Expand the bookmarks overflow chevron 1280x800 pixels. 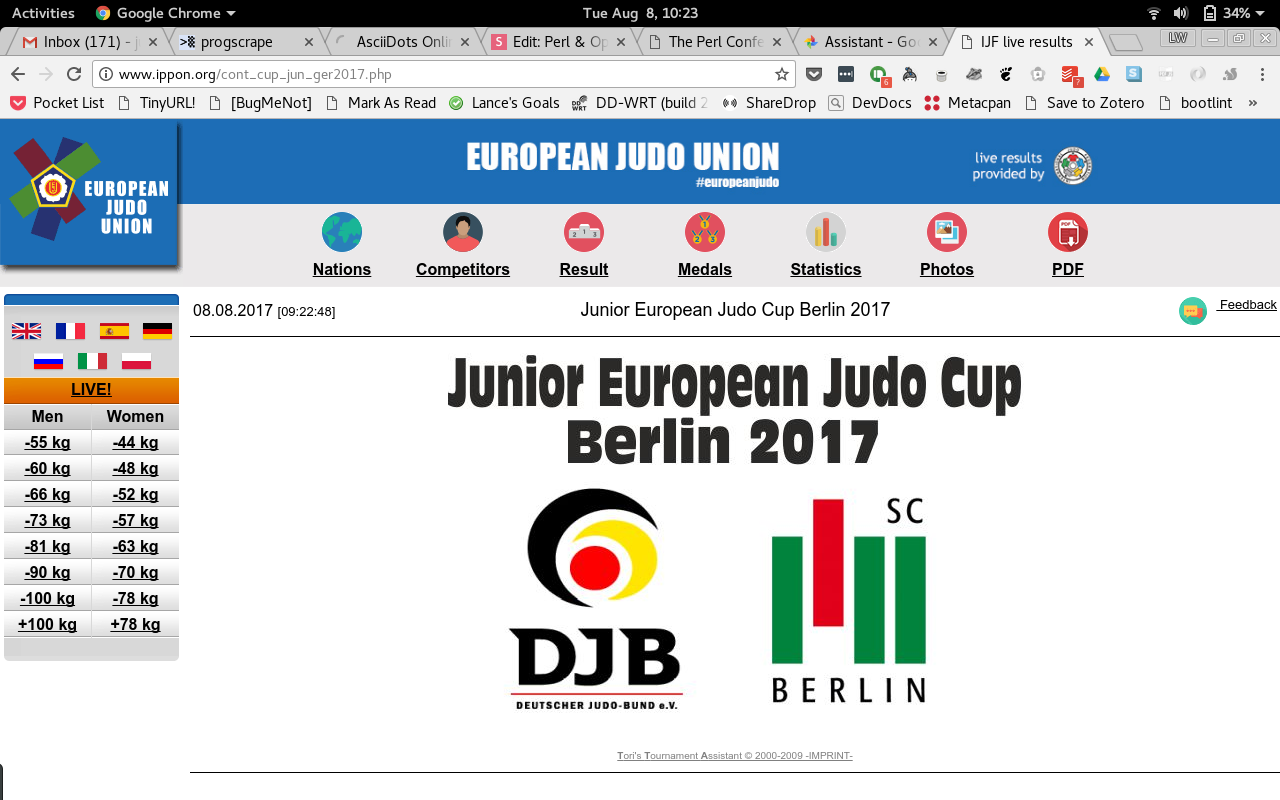(x=1253, y=103)
